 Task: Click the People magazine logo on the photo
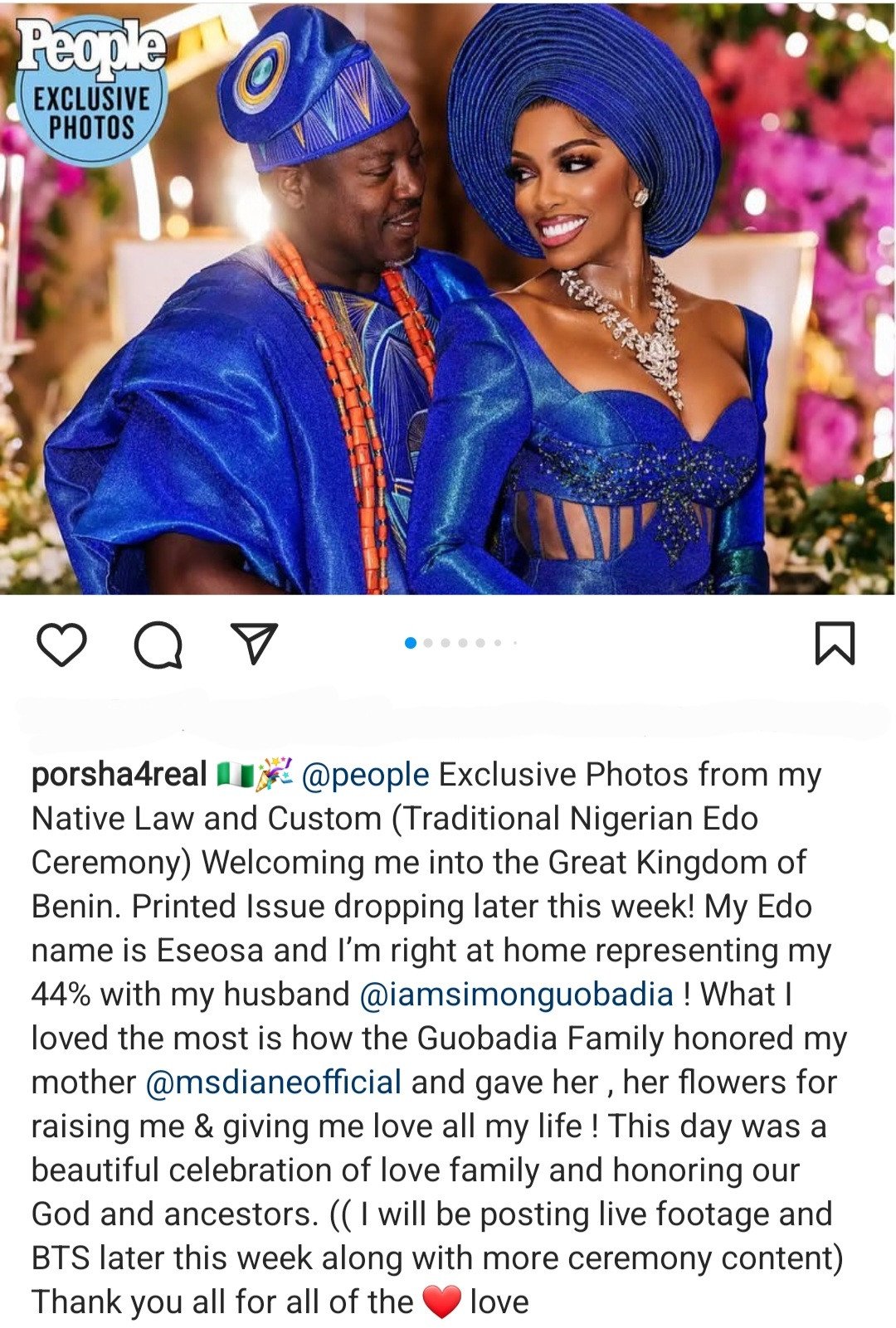click(91, 48)
